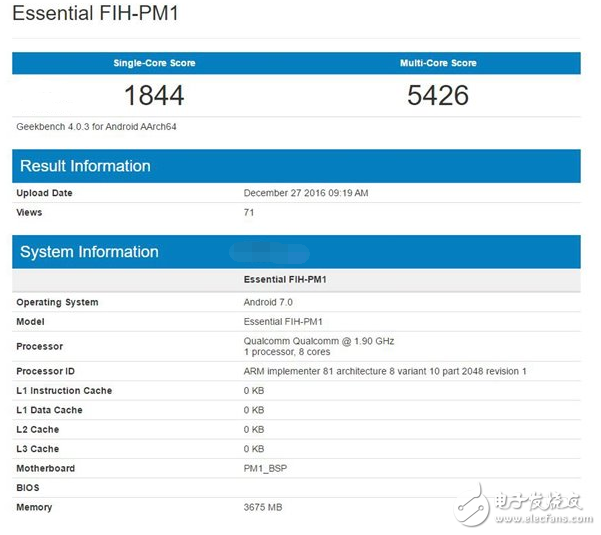Click the multi-core score 5426
This screenshot has width=601, height=535.
tap(438, 95)
